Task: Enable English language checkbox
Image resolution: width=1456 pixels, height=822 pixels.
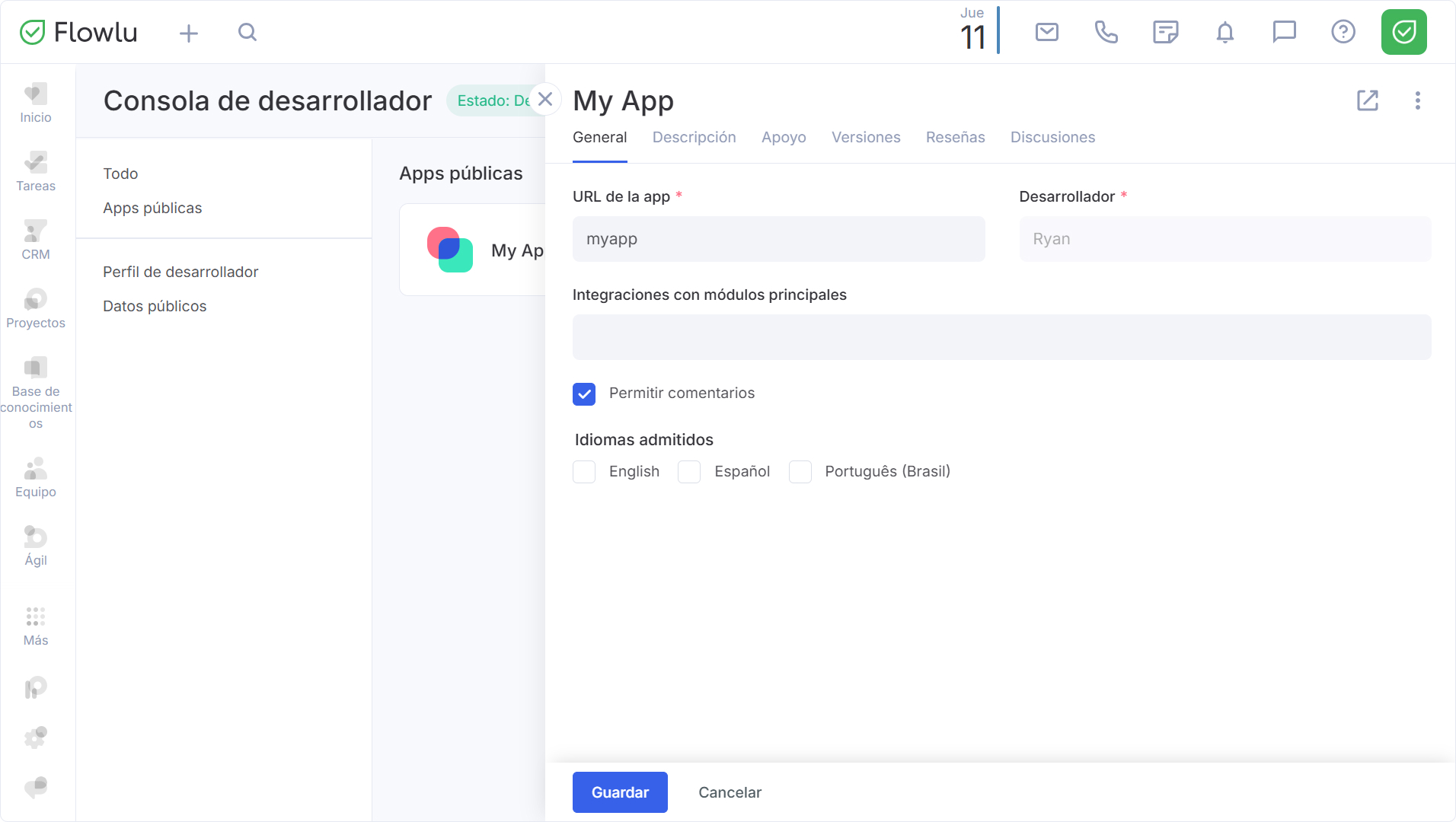Action: [x=584, y=472]
